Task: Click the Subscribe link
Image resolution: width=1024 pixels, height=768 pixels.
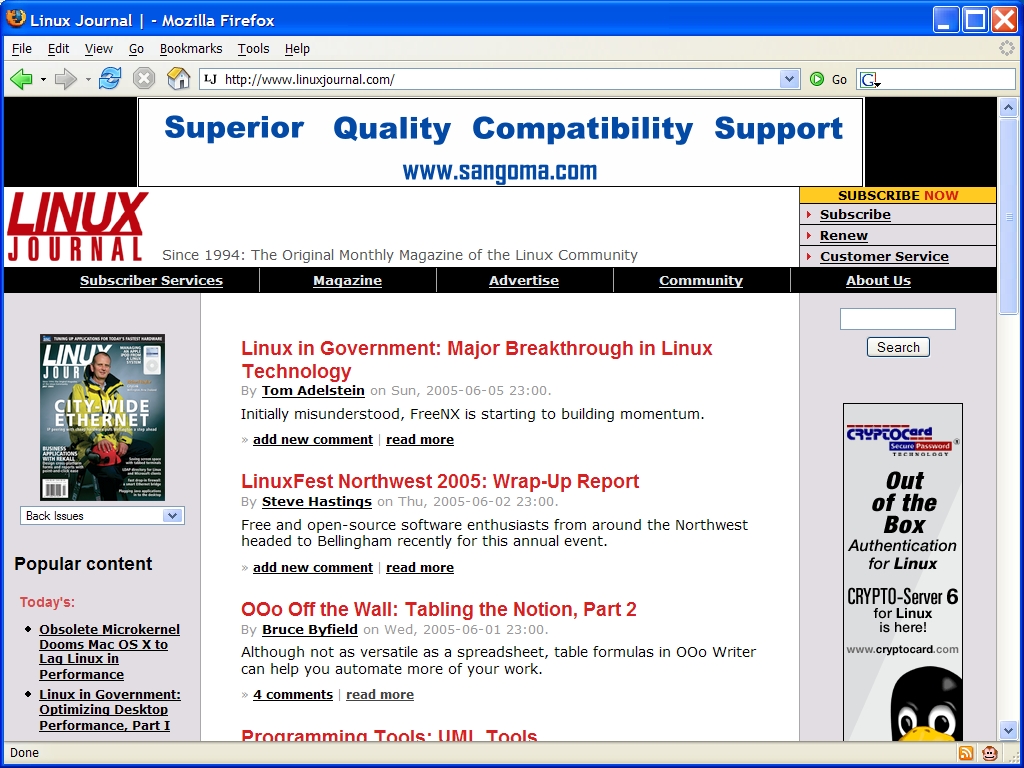Action: click(855, 214)
